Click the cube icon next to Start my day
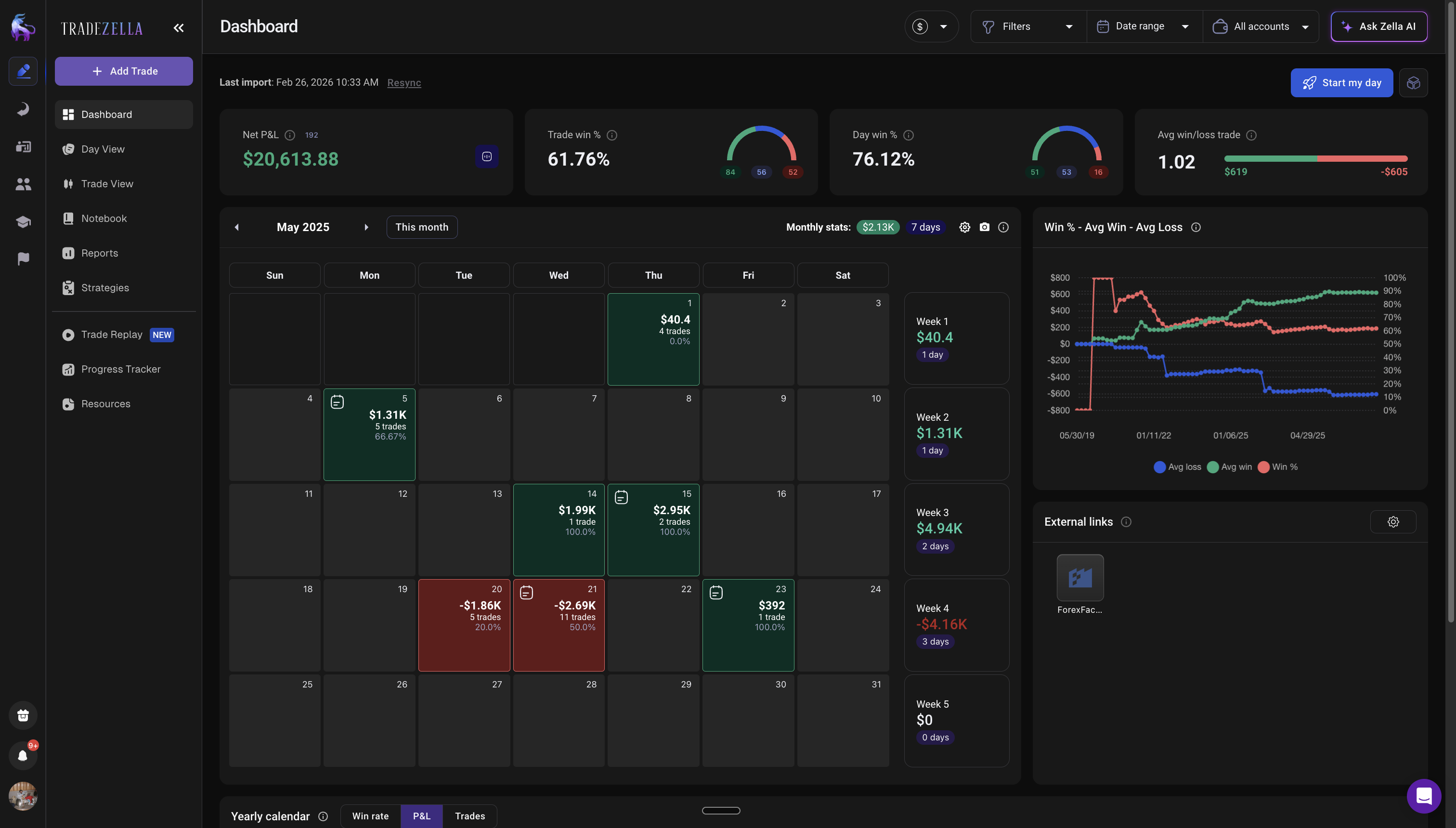Screen dimensions: 1456x828 (1414, 82)
